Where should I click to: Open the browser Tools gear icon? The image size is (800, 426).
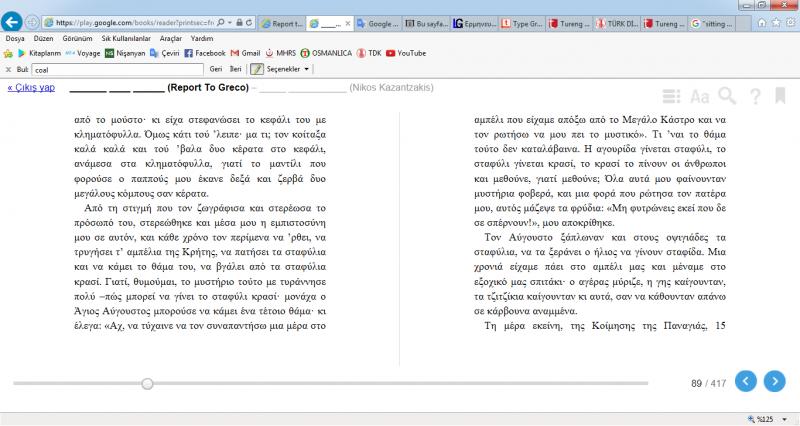(x=791, y=23)
